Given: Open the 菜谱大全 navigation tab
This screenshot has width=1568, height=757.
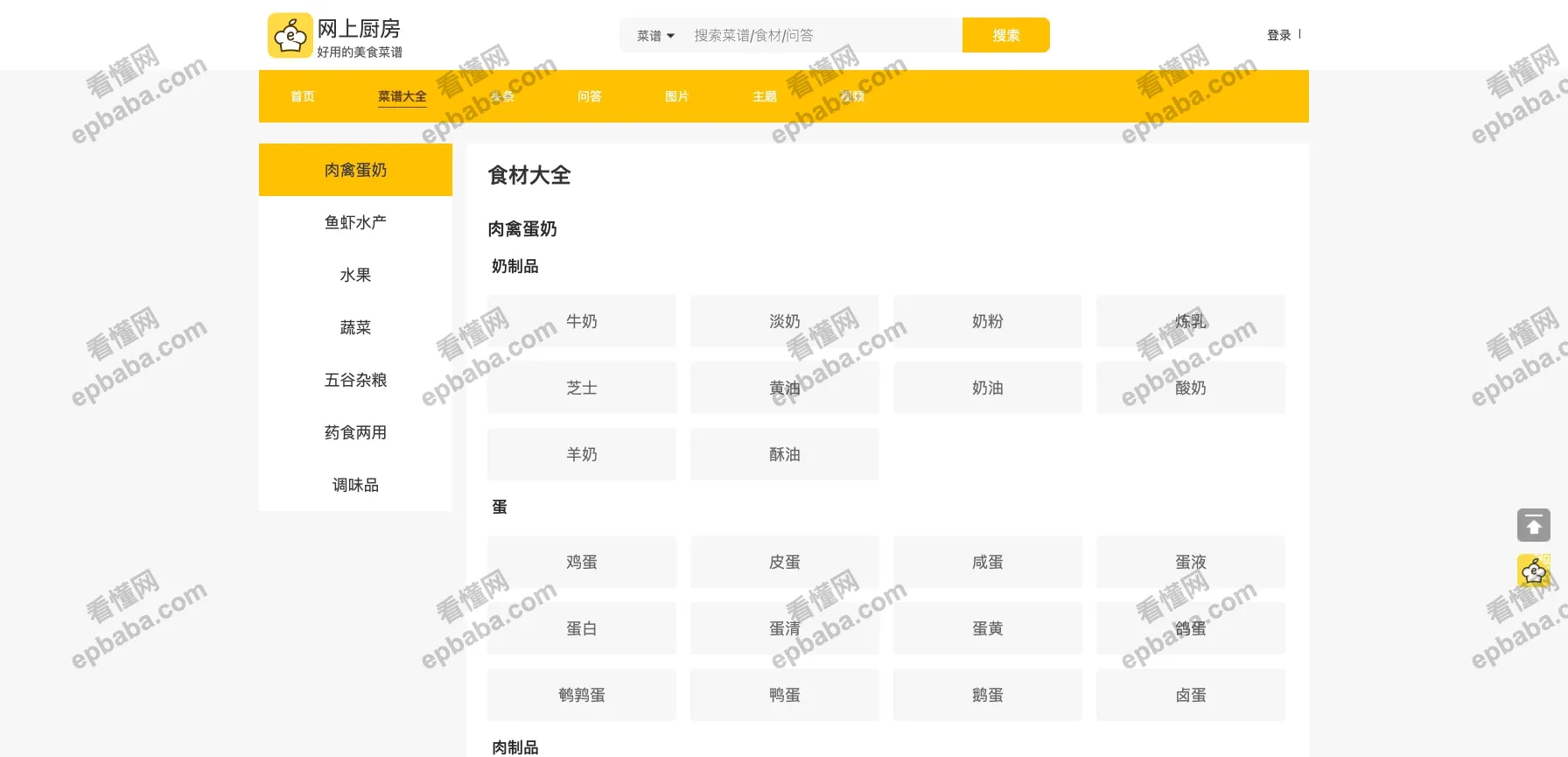Looking at the screenshot, I should click(402, 96).
